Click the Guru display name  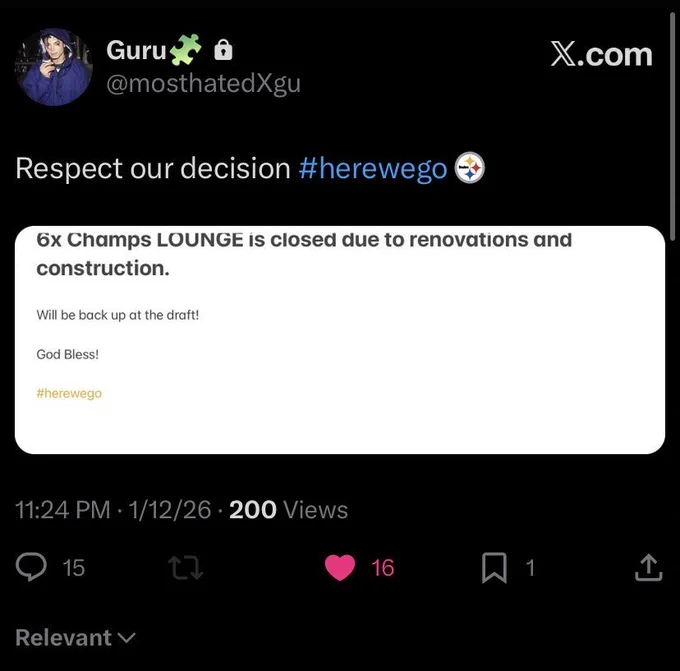(x=136, y=50)
